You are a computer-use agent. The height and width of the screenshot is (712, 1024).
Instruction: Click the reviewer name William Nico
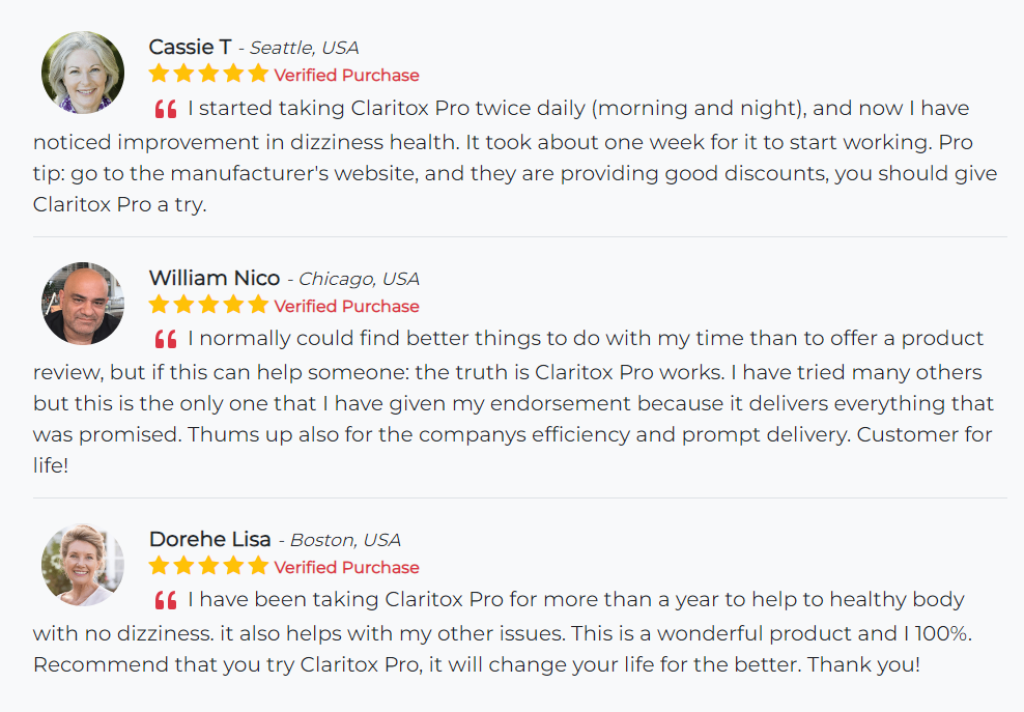214,278
